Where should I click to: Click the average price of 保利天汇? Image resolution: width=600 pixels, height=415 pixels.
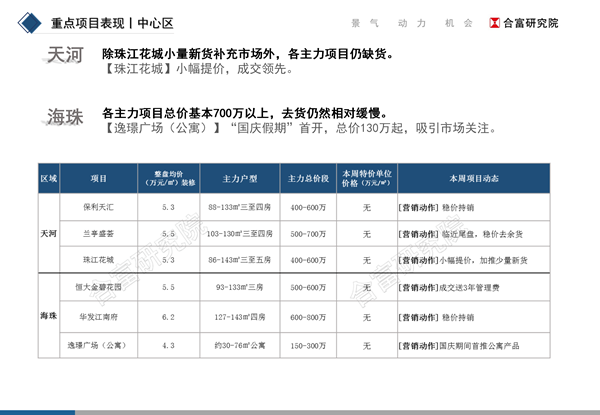tap(169, 207)
